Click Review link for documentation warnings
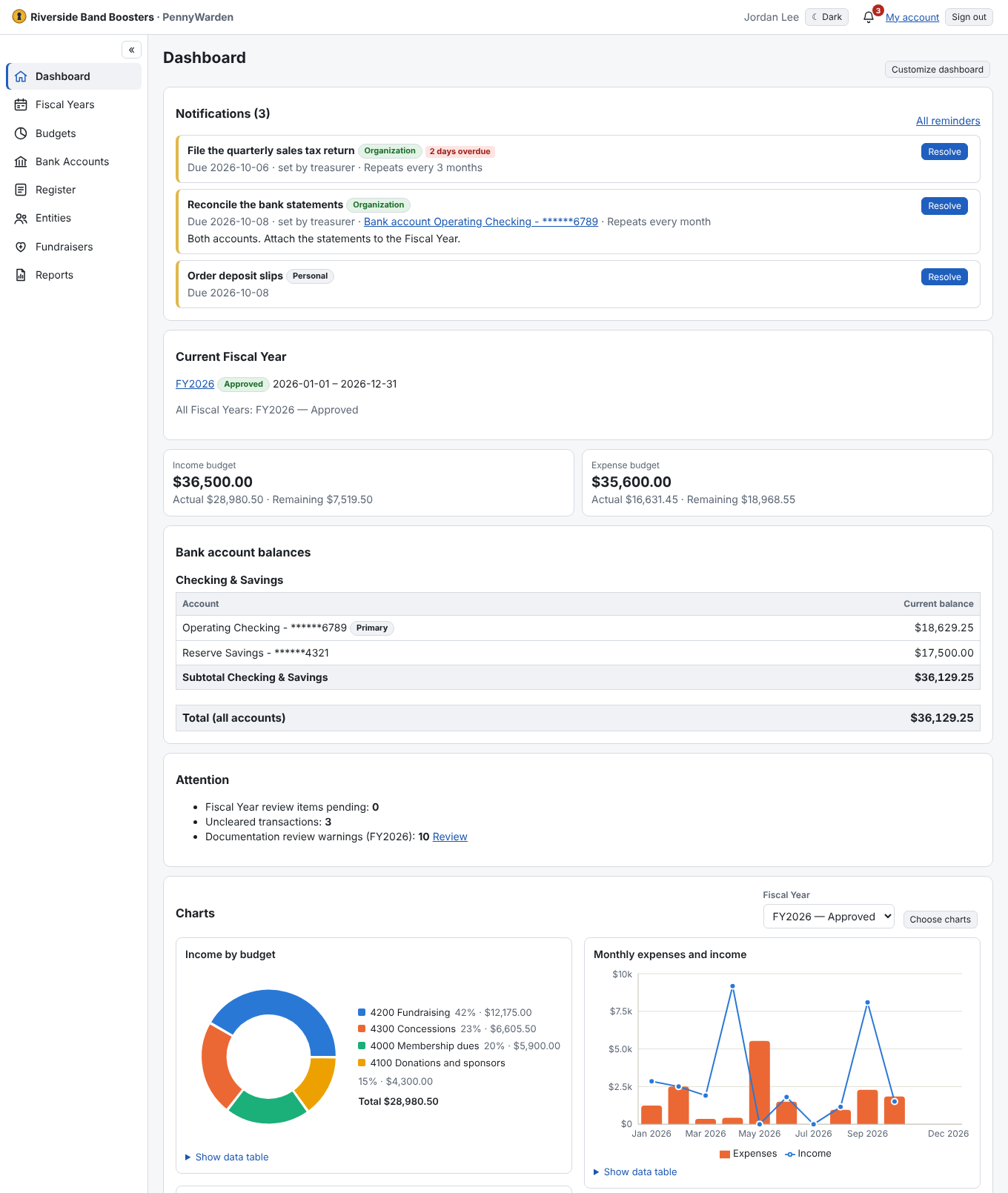This screenshot has height=1193, width=1008. pos(450,837)
